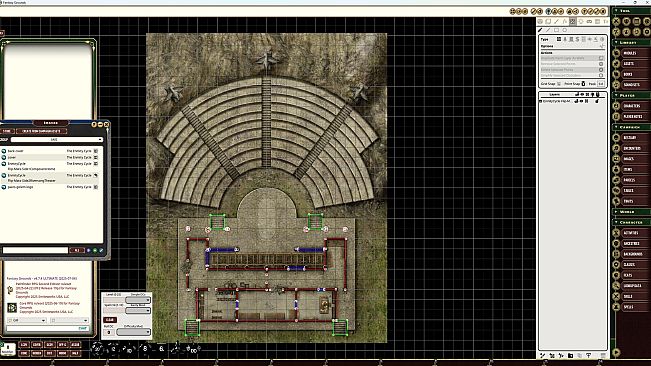The height and width of the screenshot is (366, 651).
Task: Toggle the Point Snap lock
Action: 583,84
